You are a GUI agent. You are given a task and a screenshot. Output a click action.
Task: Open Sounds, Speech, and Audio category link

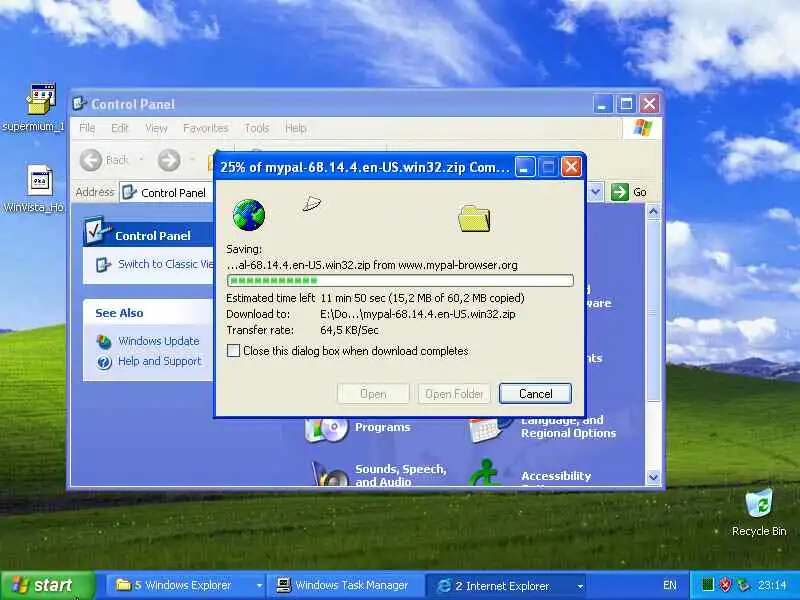click(x=401, y=475)
